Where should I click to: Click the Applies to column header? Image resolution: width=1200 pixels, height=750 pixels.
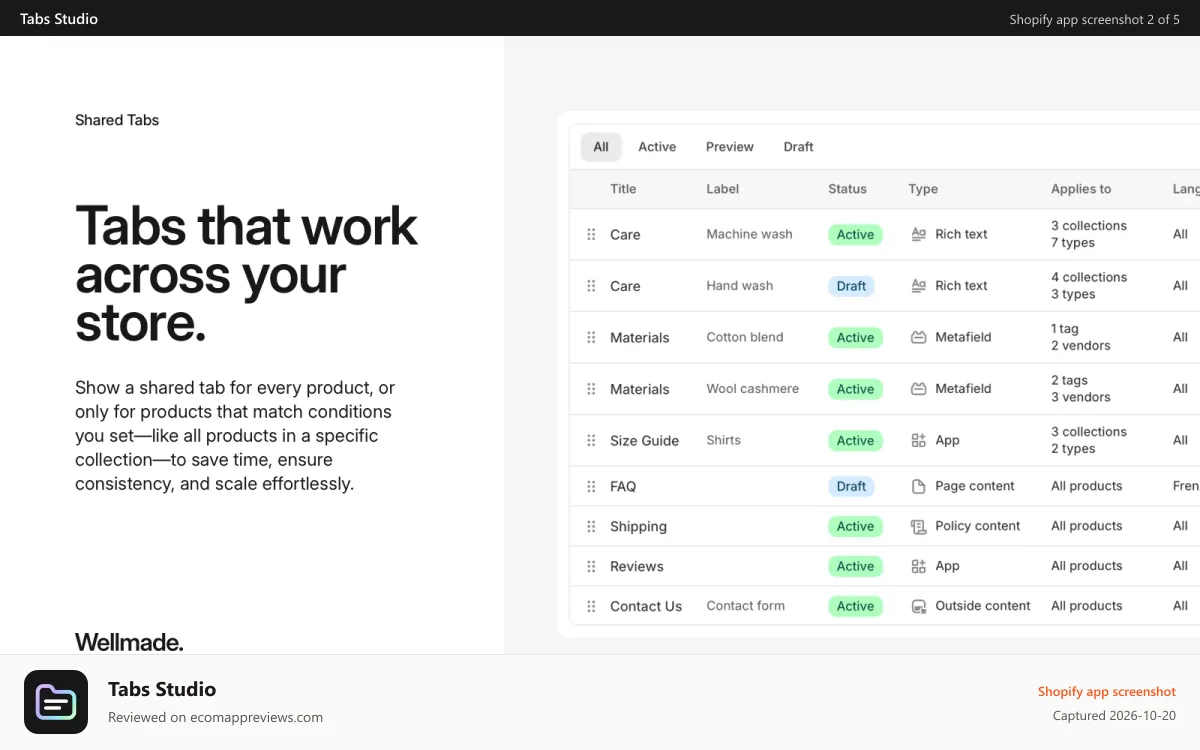(x=1081, y=189)
